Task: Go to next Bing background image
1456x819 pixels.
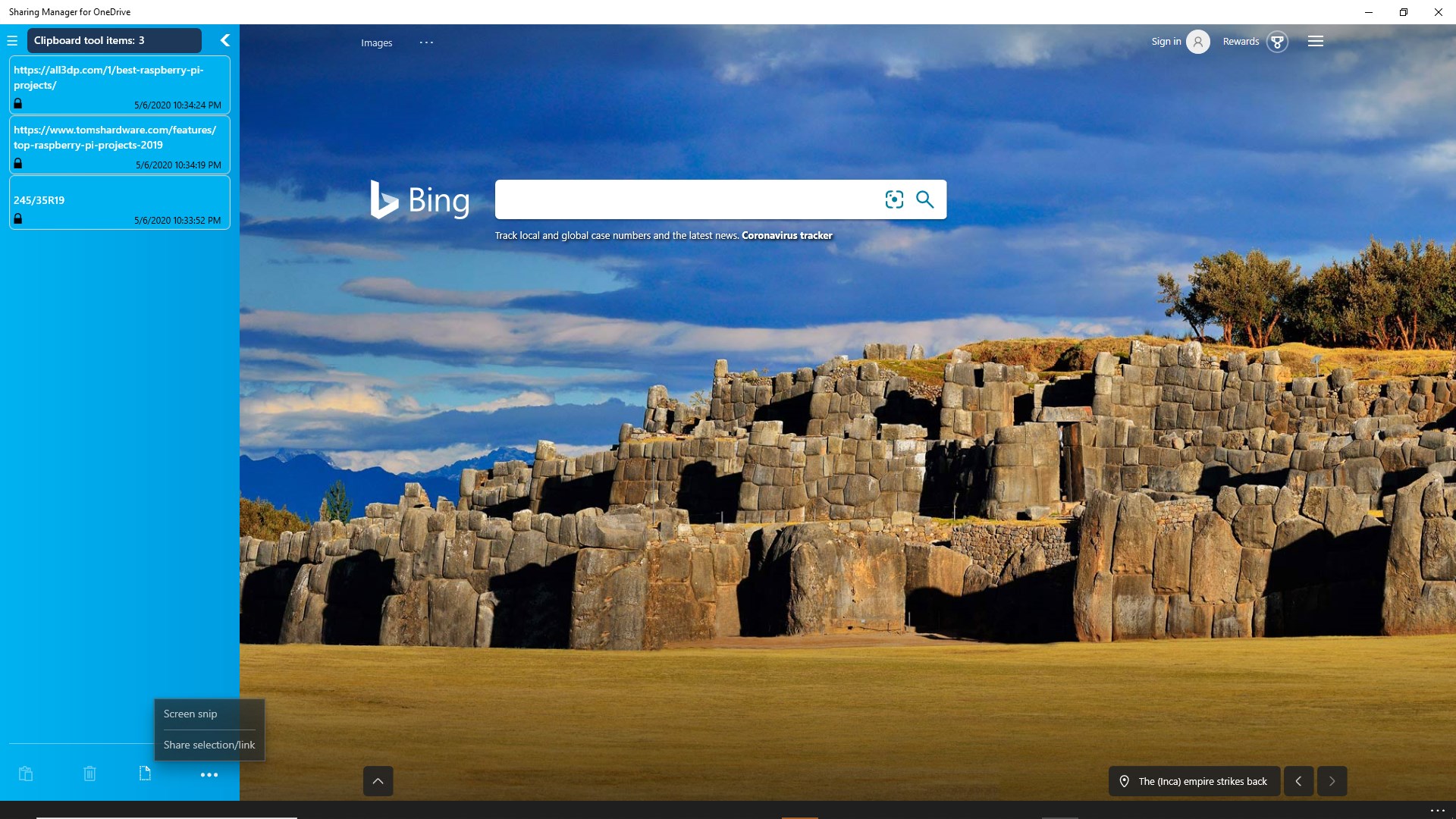Action: 1332,781
